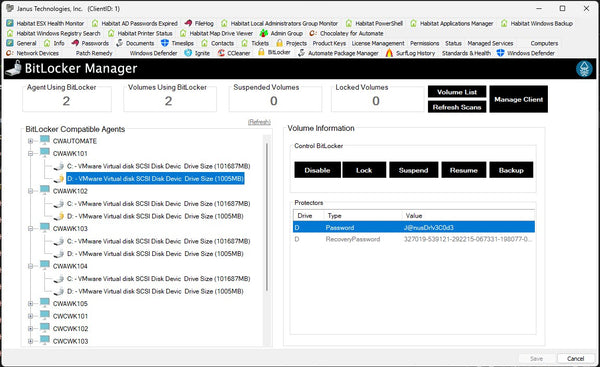This screenshot has width=600, height=367.
Task: Open Habitat Applications Manager tab
Action: pyautogui.click(x=452, y=23)
